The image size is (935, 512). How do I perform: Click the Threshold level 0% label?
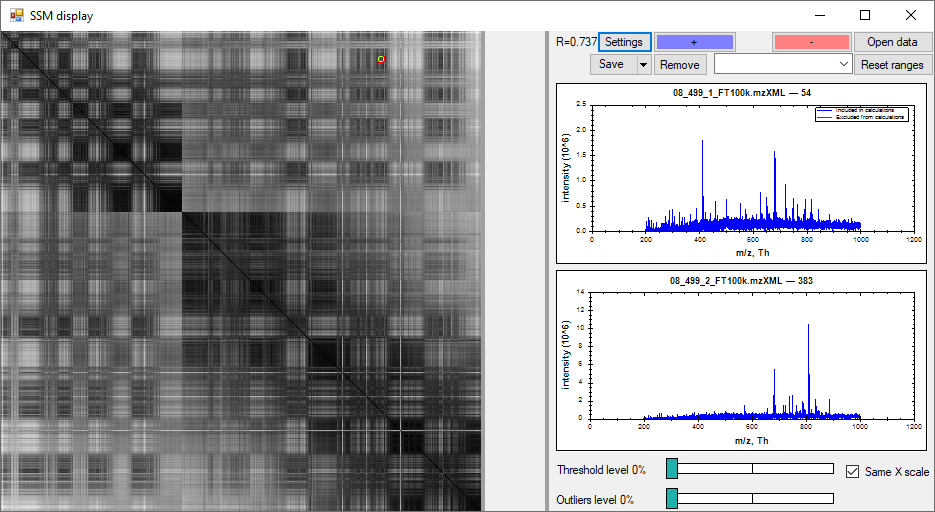click(x=602, y=470)
